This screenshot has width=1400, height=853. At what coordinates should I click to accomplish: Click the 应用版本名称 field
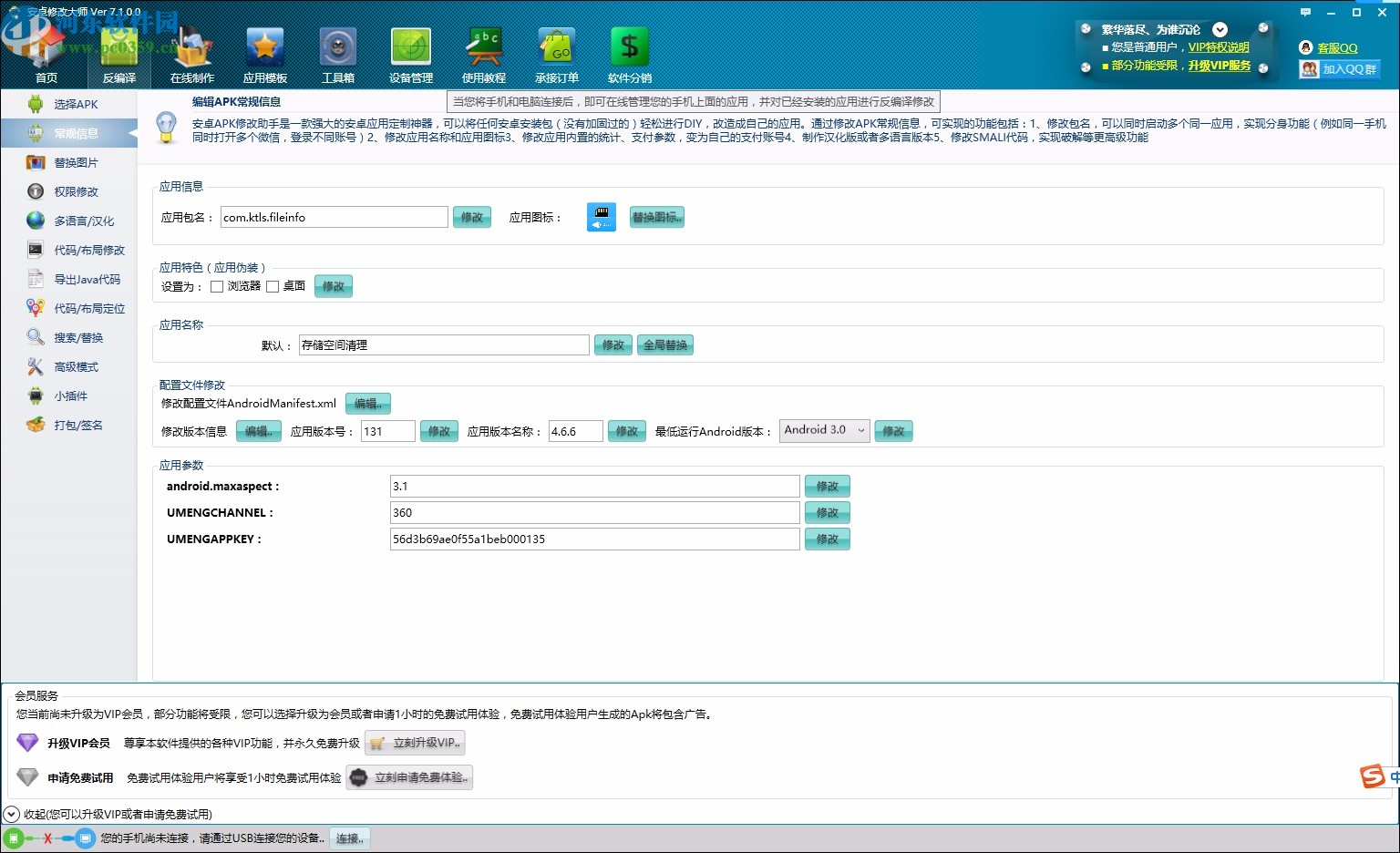[x=576, y=431]
